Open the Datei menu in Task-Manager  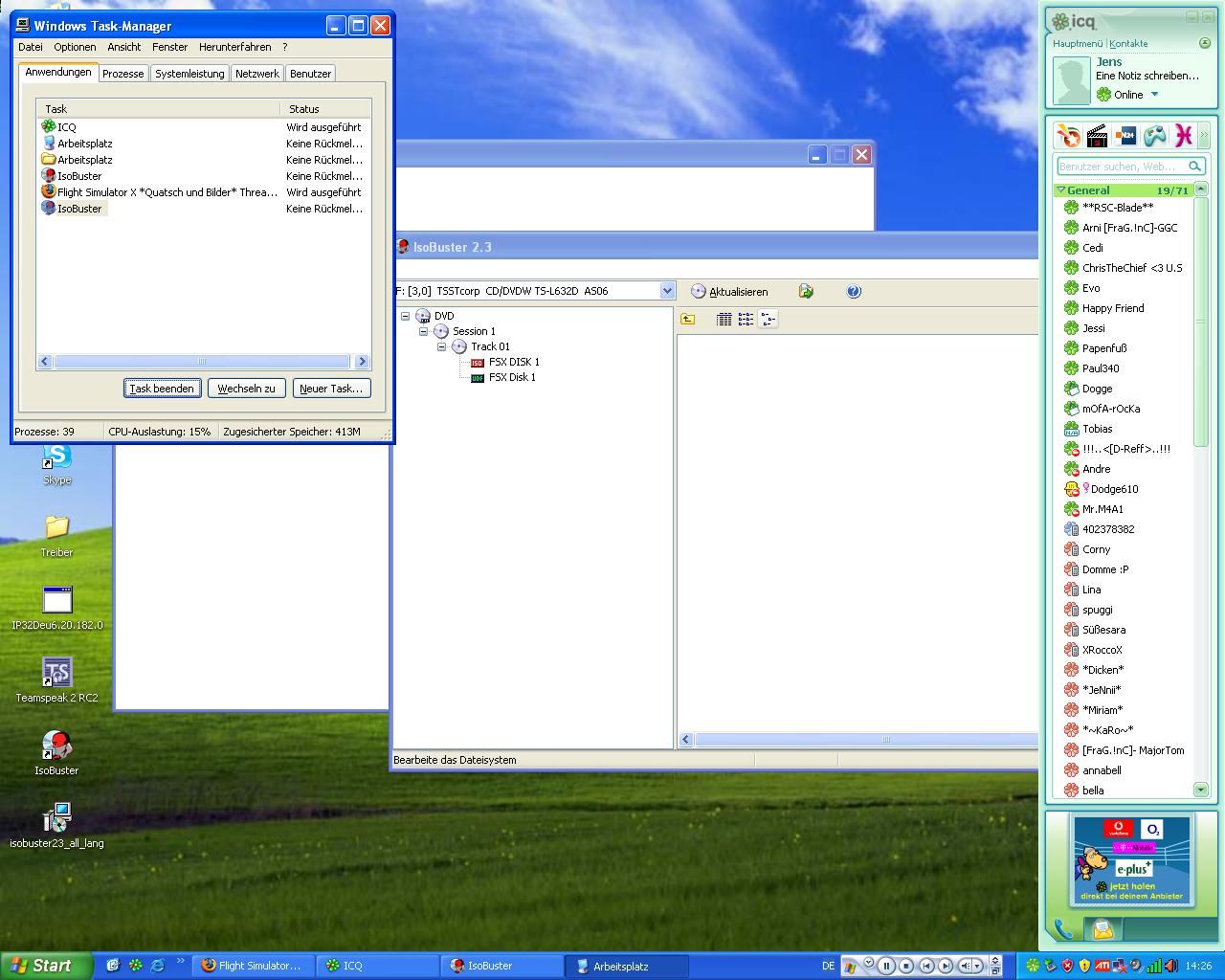tap(30, 47)
